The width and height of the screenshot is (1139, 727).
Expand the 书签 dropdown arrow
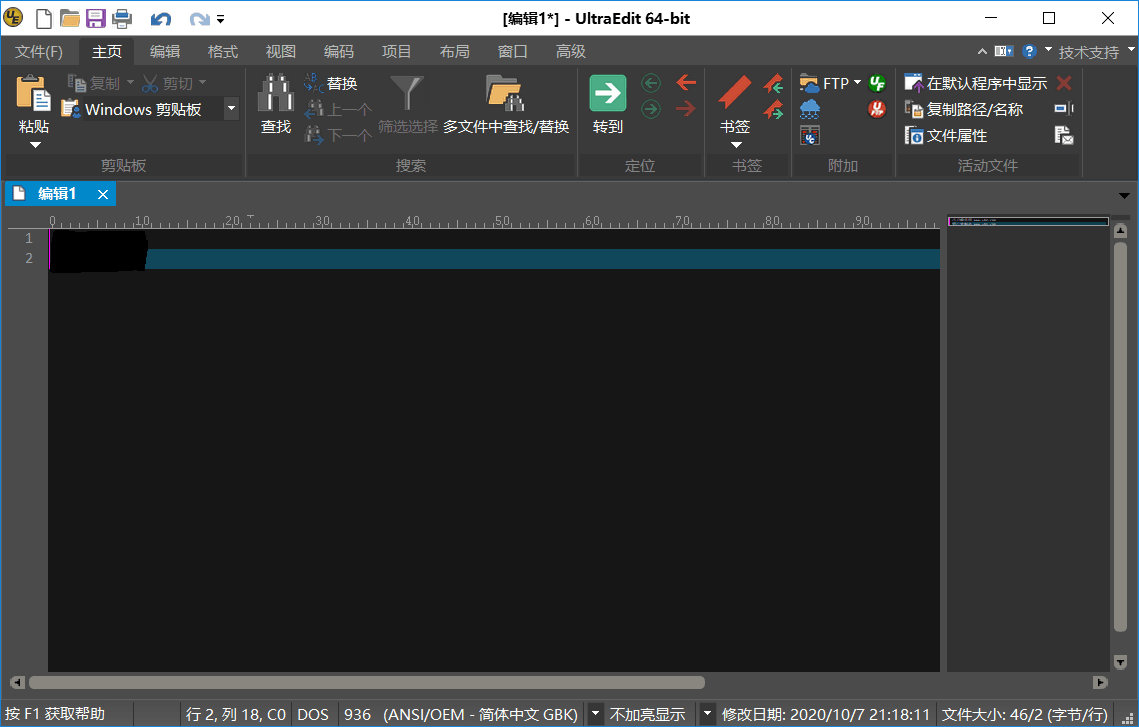tap(736, 145)
